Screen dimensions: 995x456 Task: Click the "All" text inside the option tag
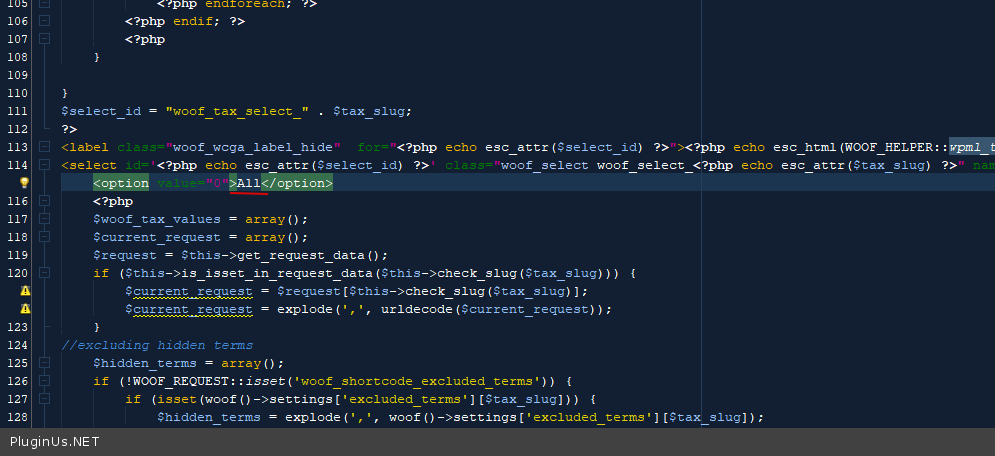coord(249,183)
